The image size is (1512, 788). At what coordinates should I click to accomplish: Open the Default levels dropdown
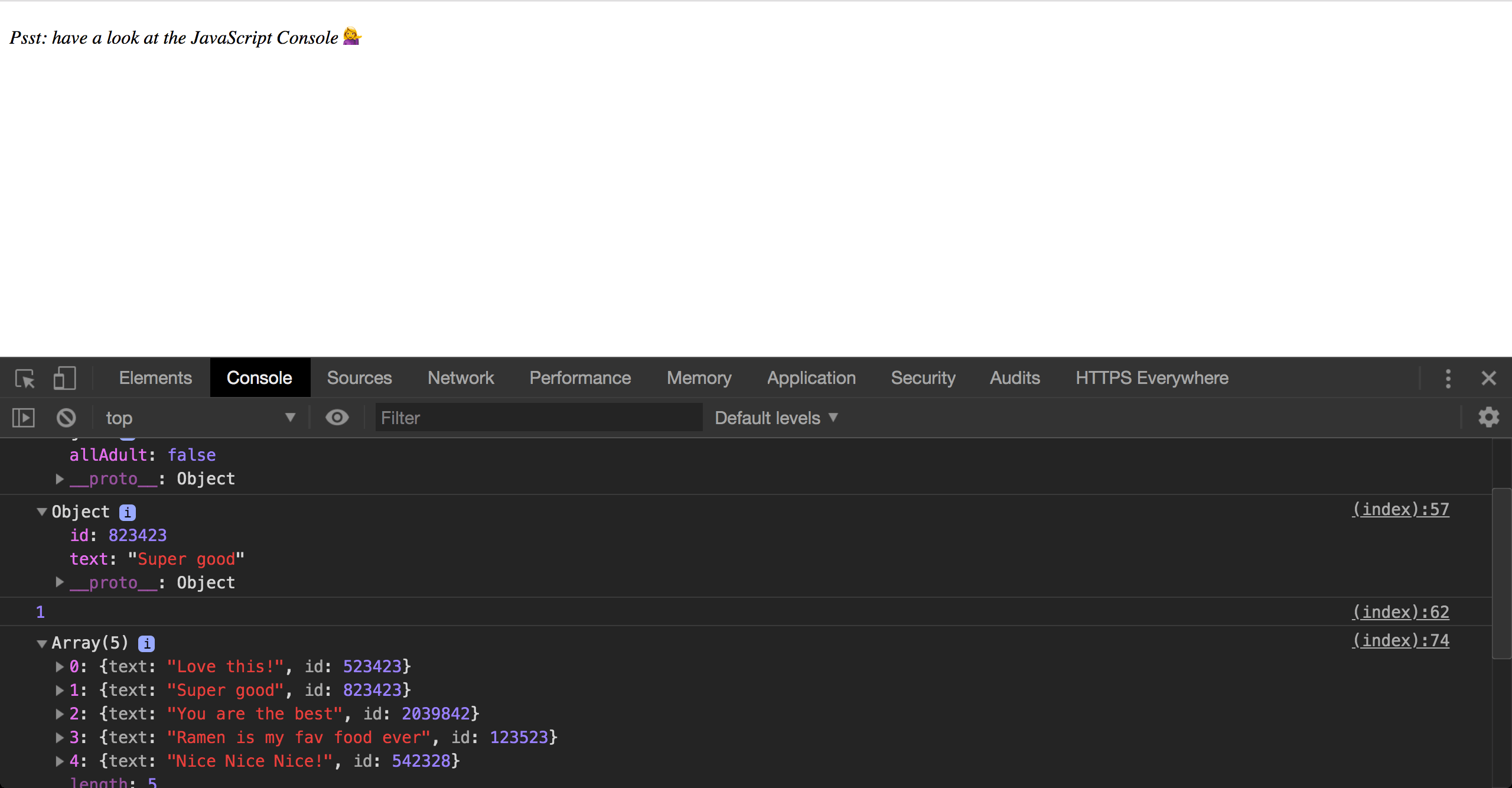(775, 418)
